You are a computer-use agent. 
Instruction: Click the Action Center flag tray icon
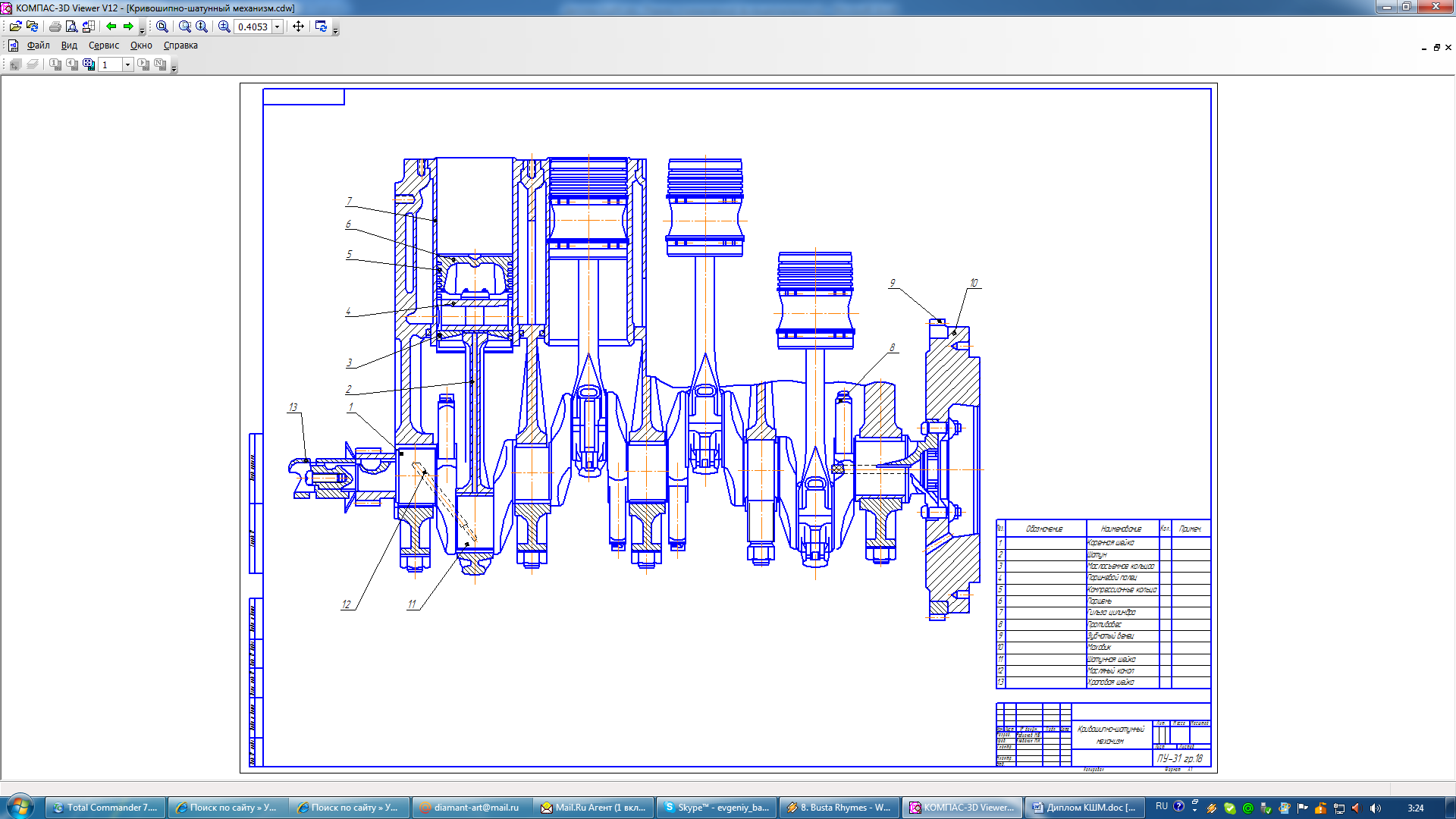coord(1303,808)
